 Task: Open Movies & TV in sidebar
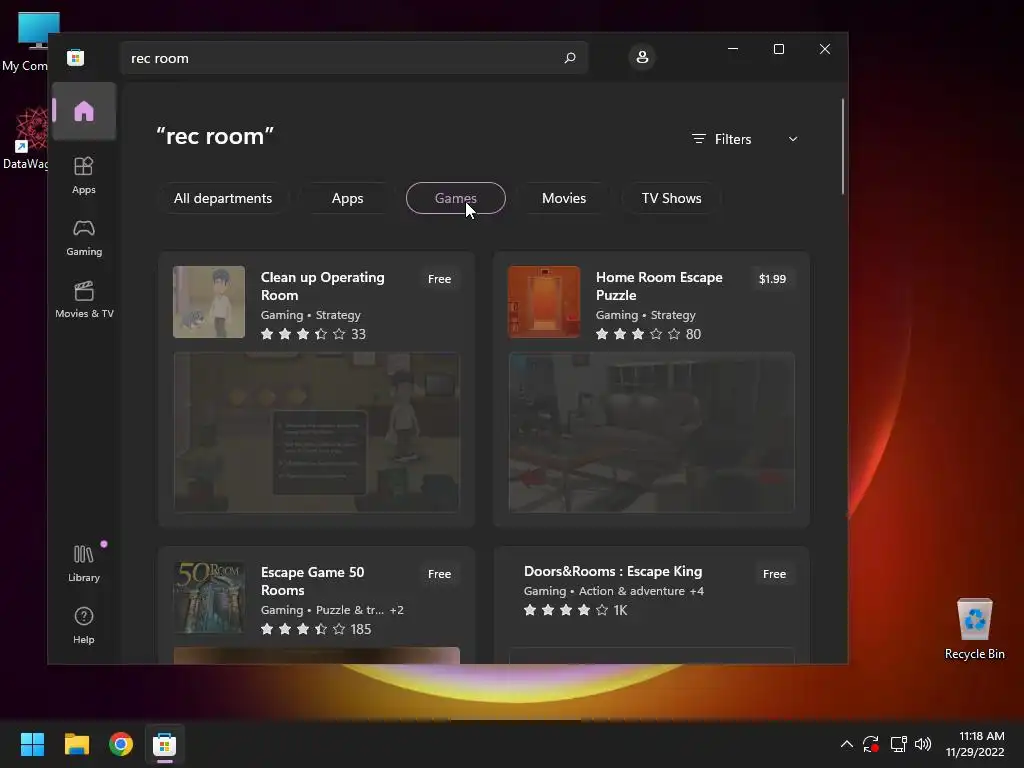(84, 300)
